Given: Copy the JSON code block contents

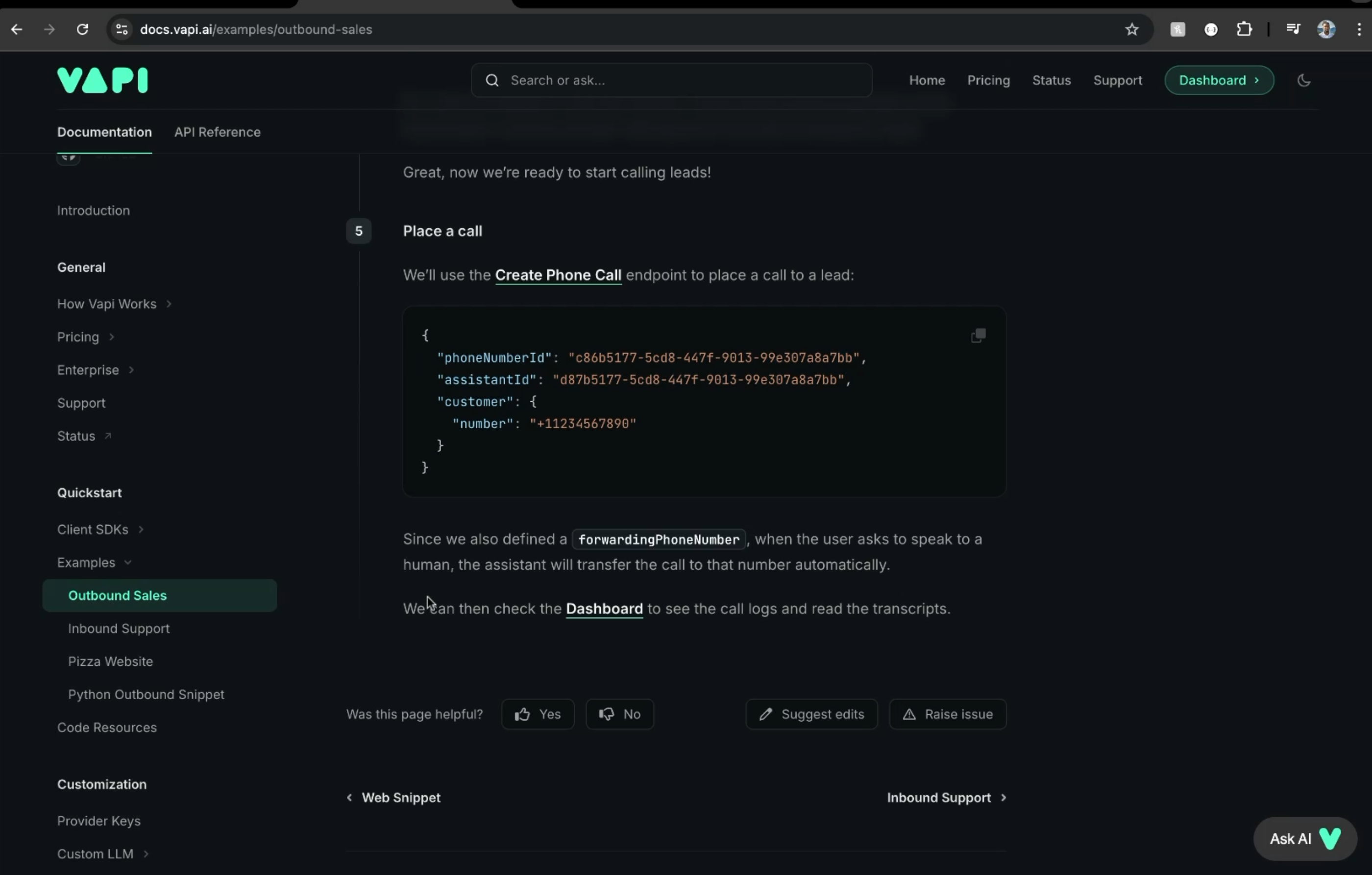Looking at the screenshot, I should tap(978, 336).
